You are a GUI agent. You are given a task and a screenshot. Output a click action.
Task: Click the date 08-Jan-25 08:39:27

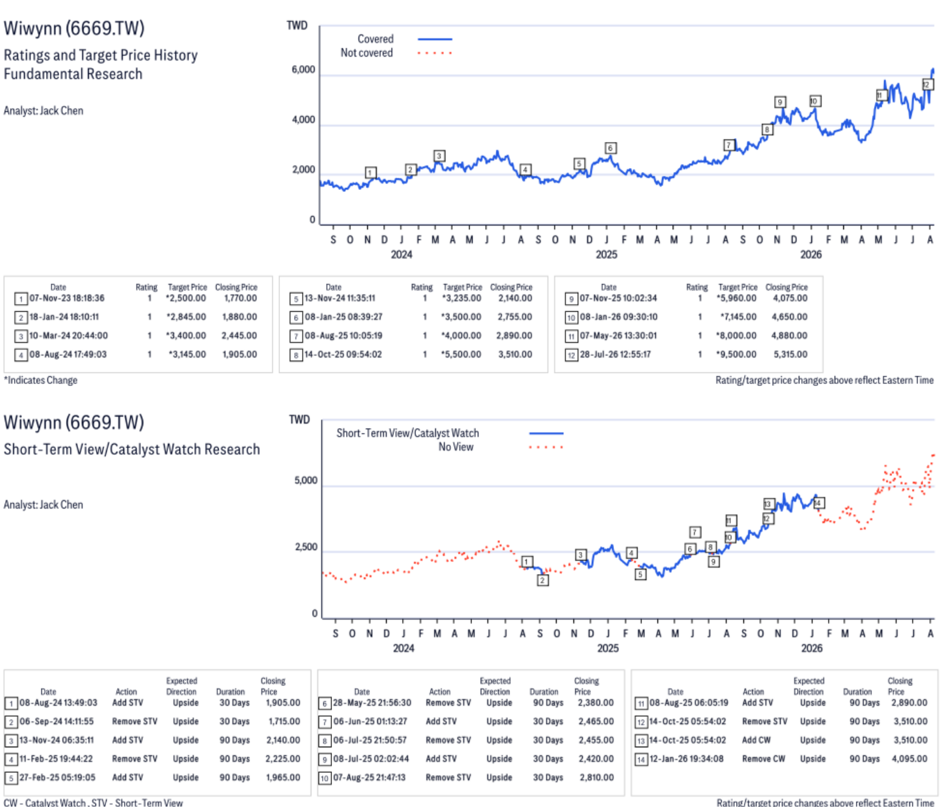[344, 317]
